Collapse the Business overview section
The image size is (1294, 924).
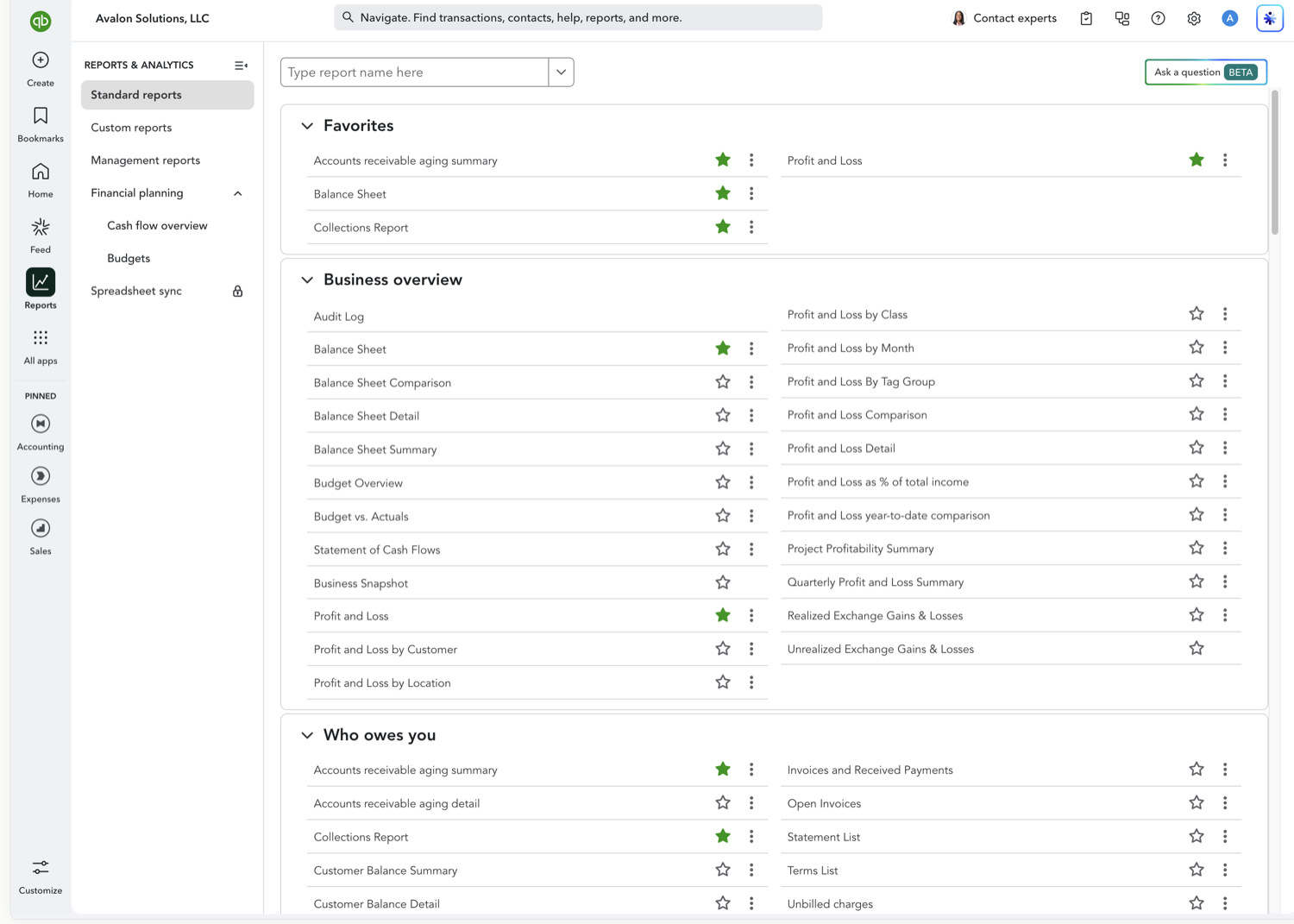tap(307, 280)
